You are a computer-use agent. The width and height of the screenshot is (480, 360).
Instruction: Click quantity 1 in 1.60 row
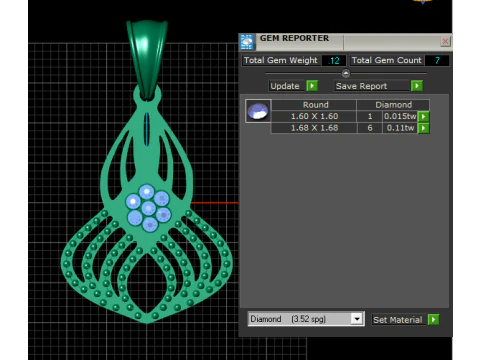click(370, 116)
